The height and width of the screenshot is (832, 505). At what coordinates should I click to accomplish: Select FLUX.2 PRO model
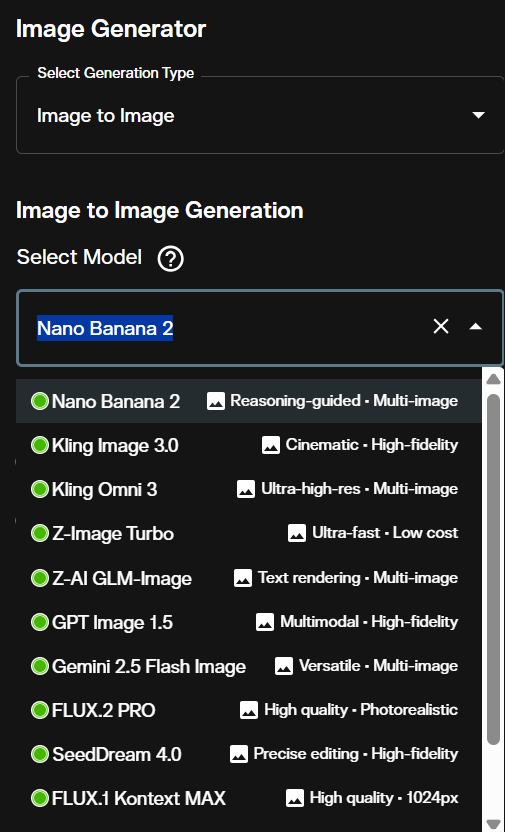tap(249, 710)
